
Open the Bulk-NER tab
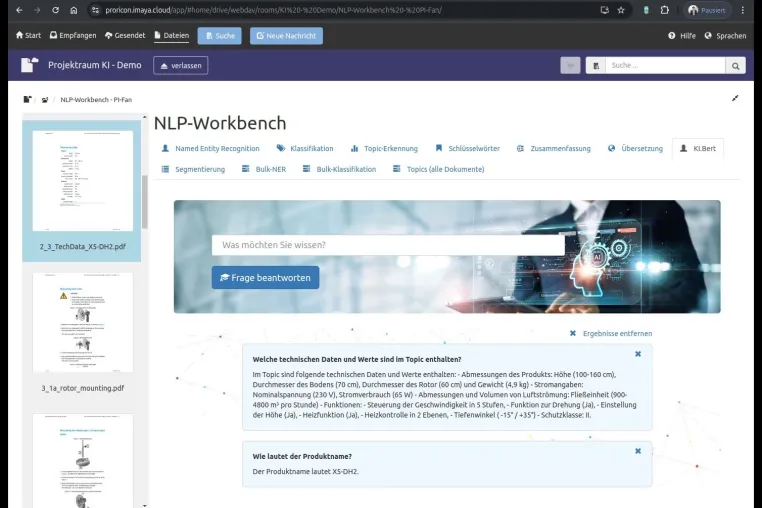point(264,169)
